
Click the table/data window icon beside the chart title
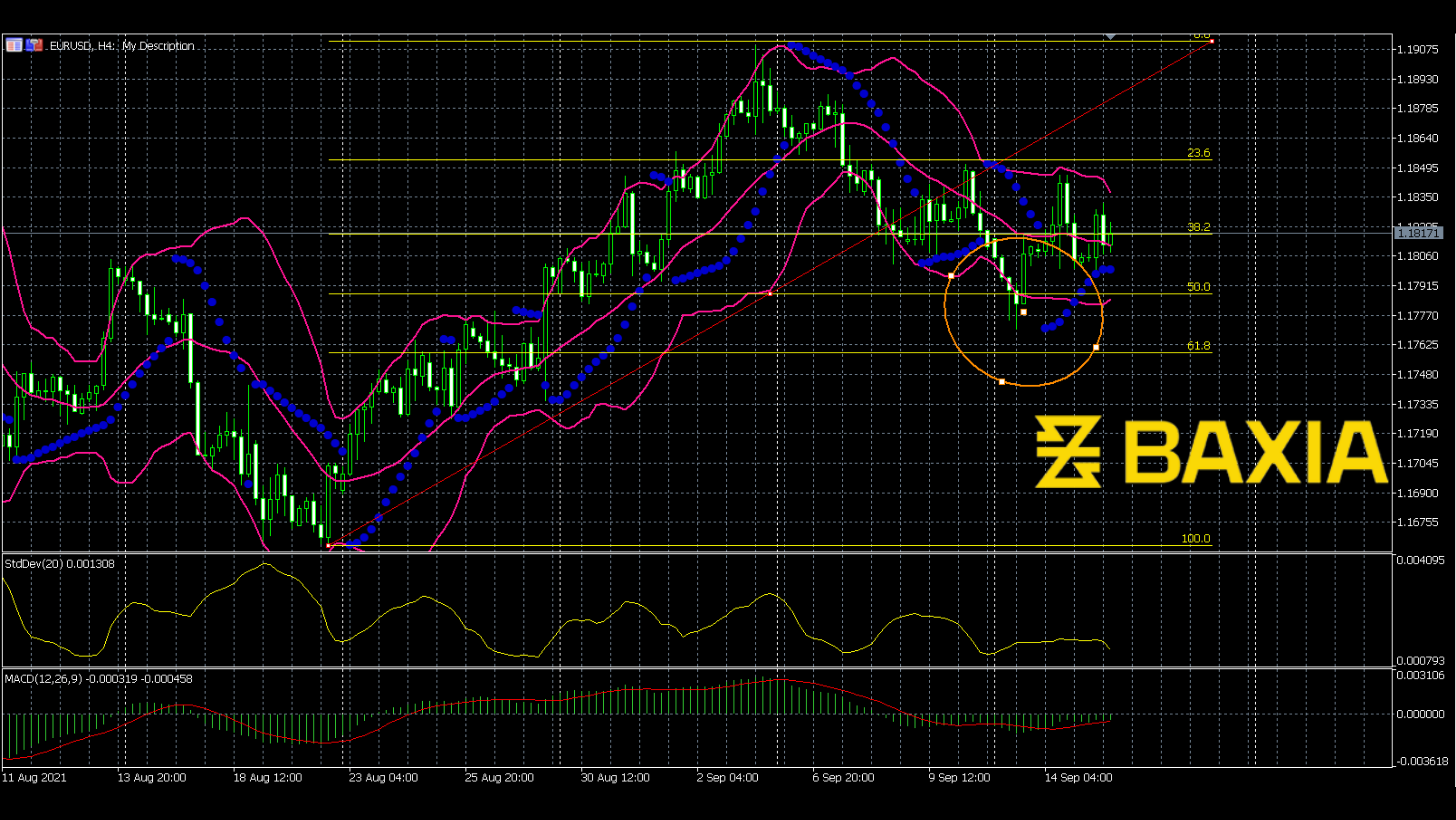click(x=14, y=45)
